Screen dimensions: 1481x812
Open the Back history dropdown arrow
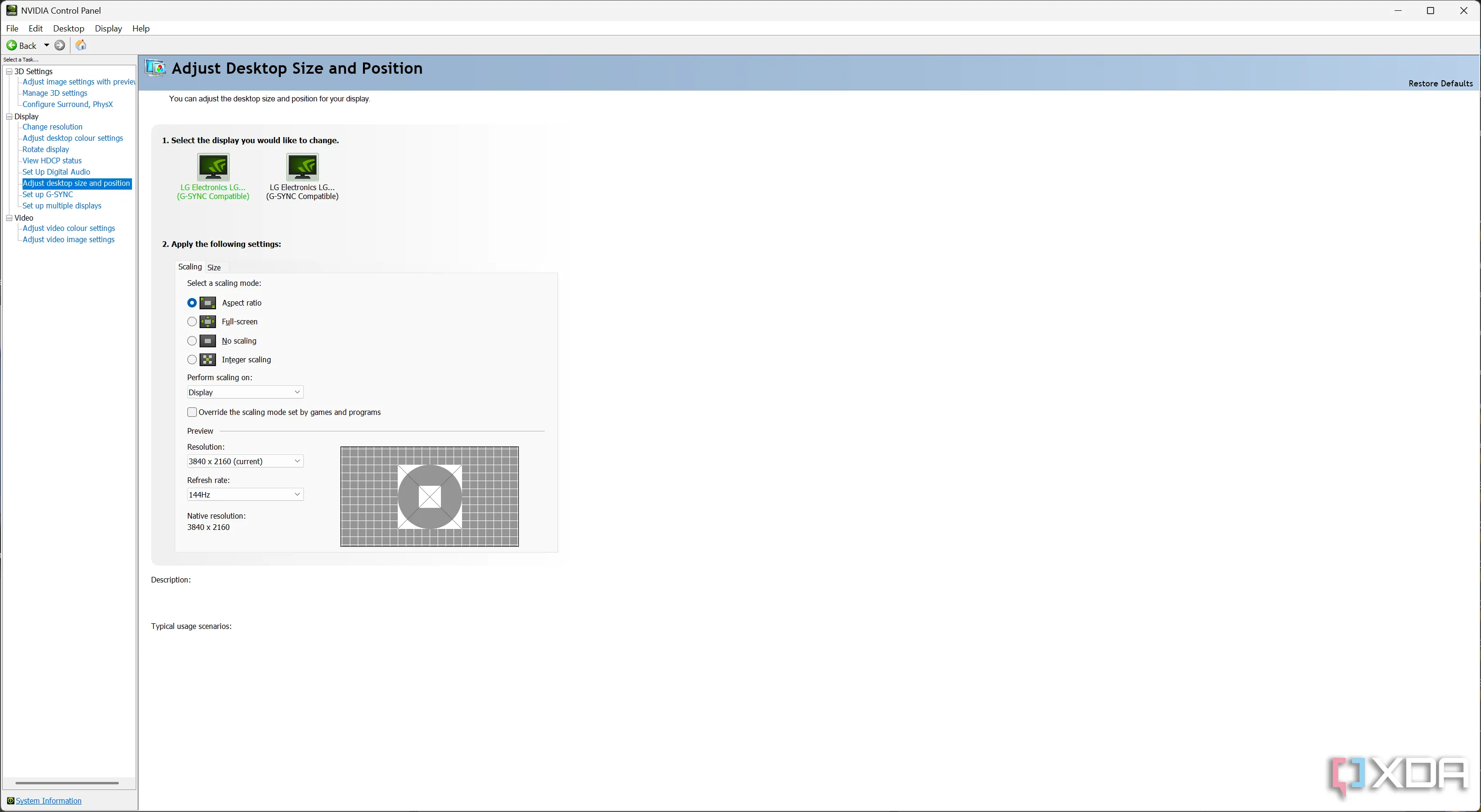[x=46, y=46]
